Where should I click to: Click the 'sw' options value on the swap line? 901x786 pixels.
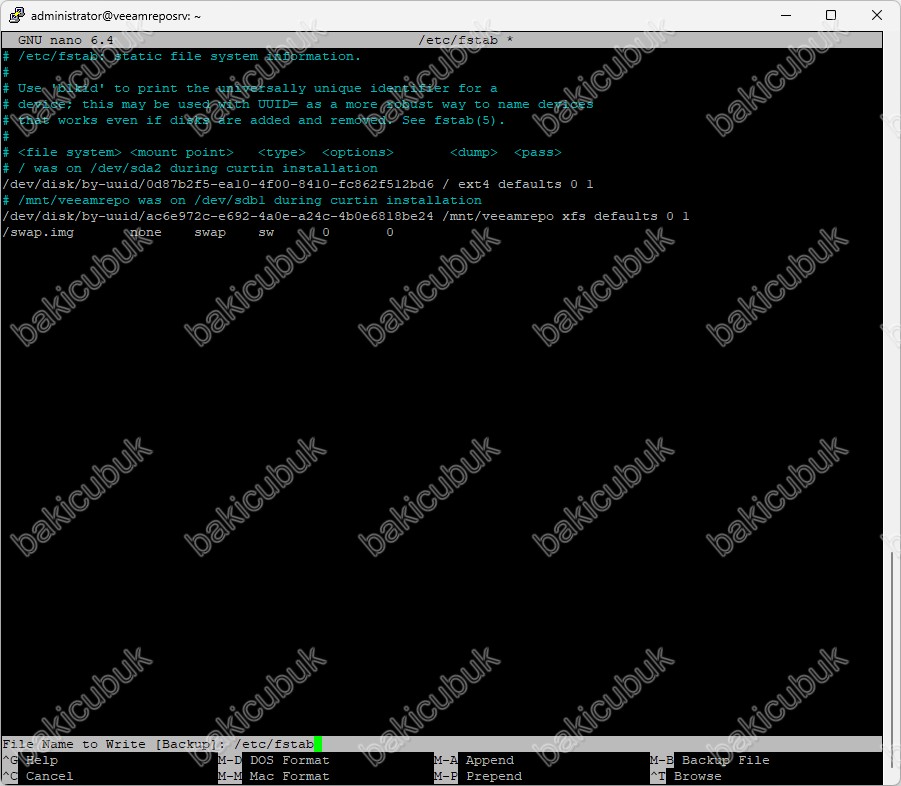[x=266, y=233]
